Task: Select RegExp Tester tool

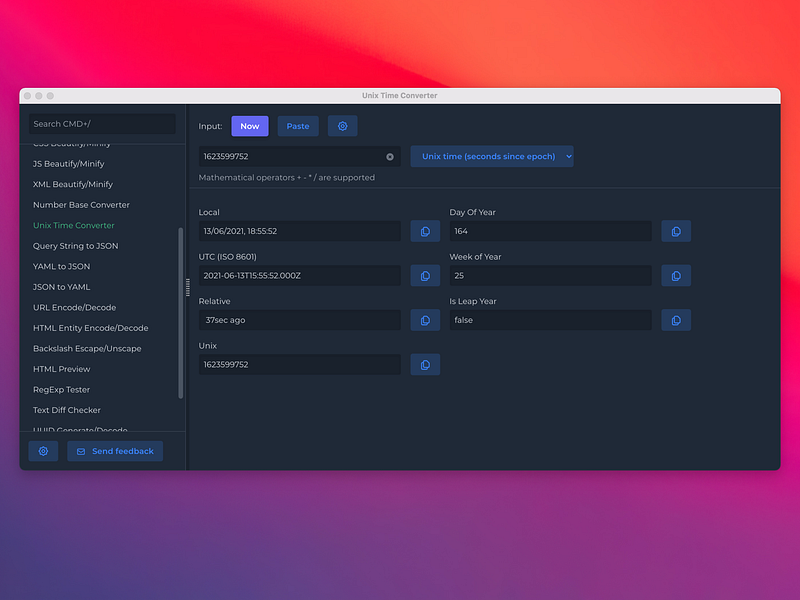Action: pos(61,389)
